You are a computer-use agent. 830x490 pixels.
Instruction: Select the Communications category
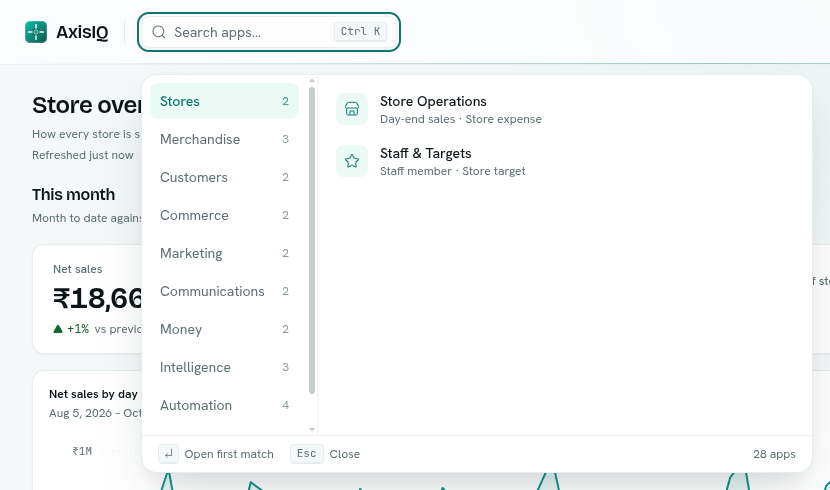(x=224, y=292)
